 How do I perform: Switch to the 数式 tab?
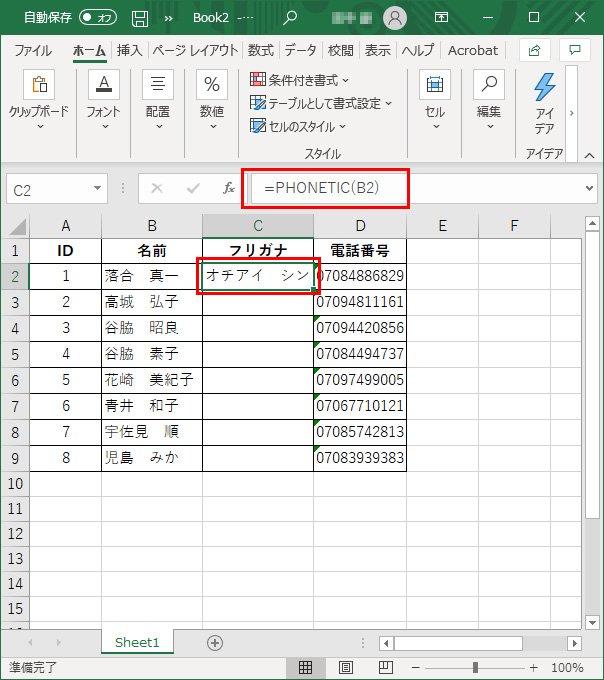coord(261,51)
